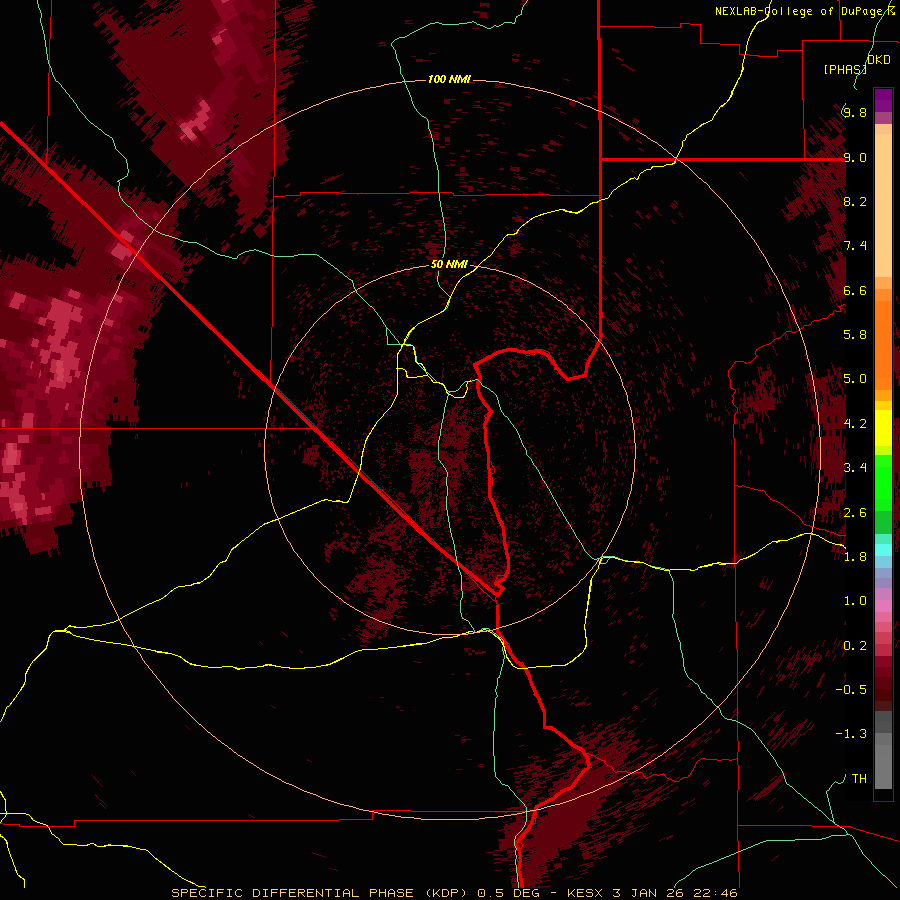Click the KESX 3 JAN 26 22:46 timestamp
Viewport: 900px width, 900px height.
click(652, 893)
